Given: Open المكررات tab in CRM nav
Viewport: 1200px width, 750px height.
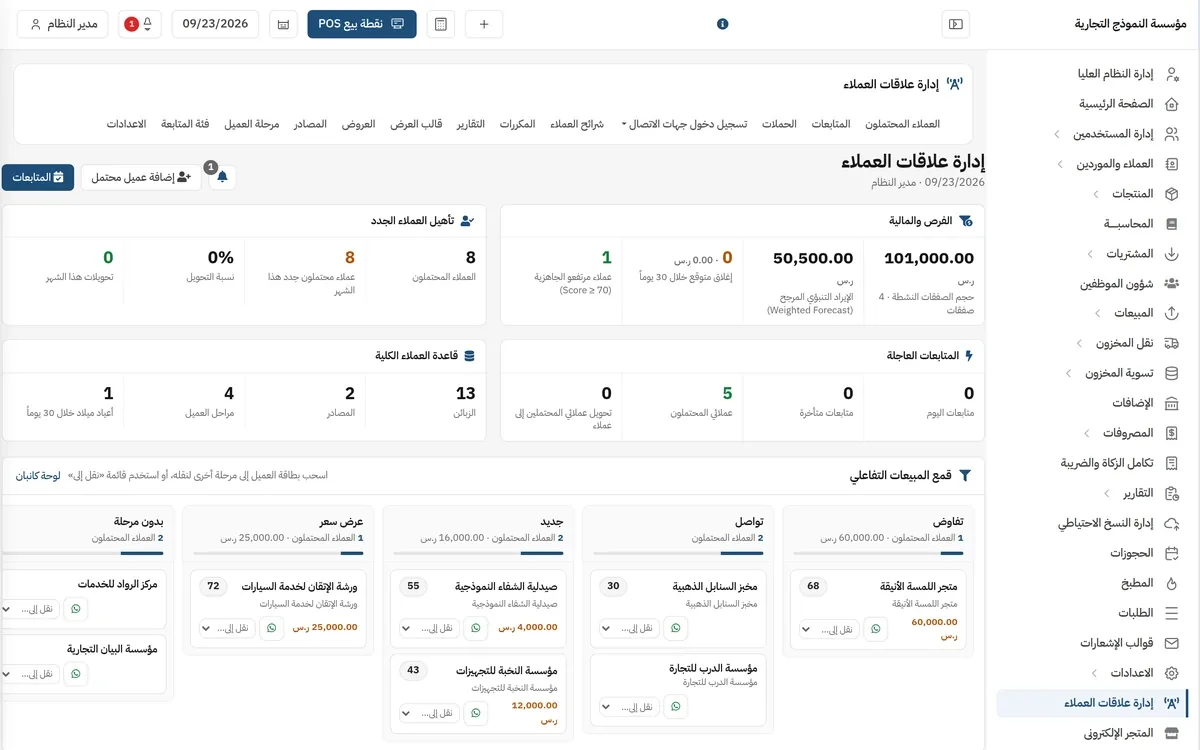Looking at the screenshot, I should (517, 124).
